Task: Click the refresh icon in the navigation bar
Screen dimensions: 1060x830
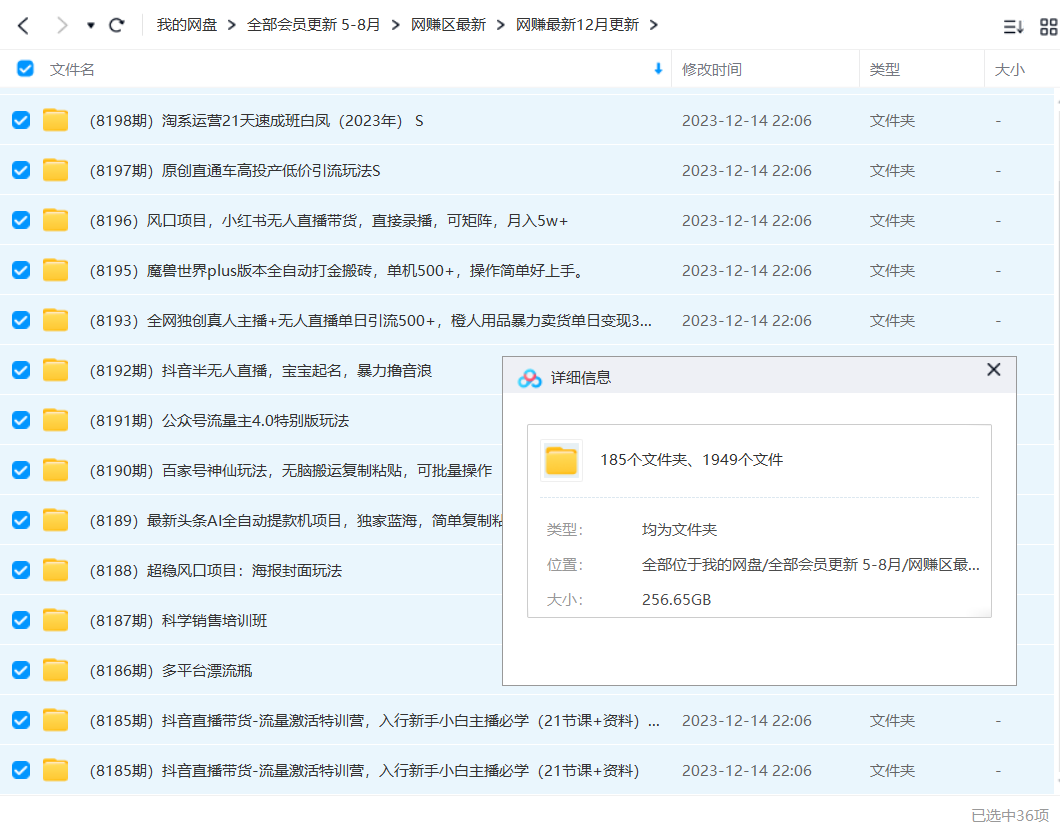Action: tap(117, 25)
